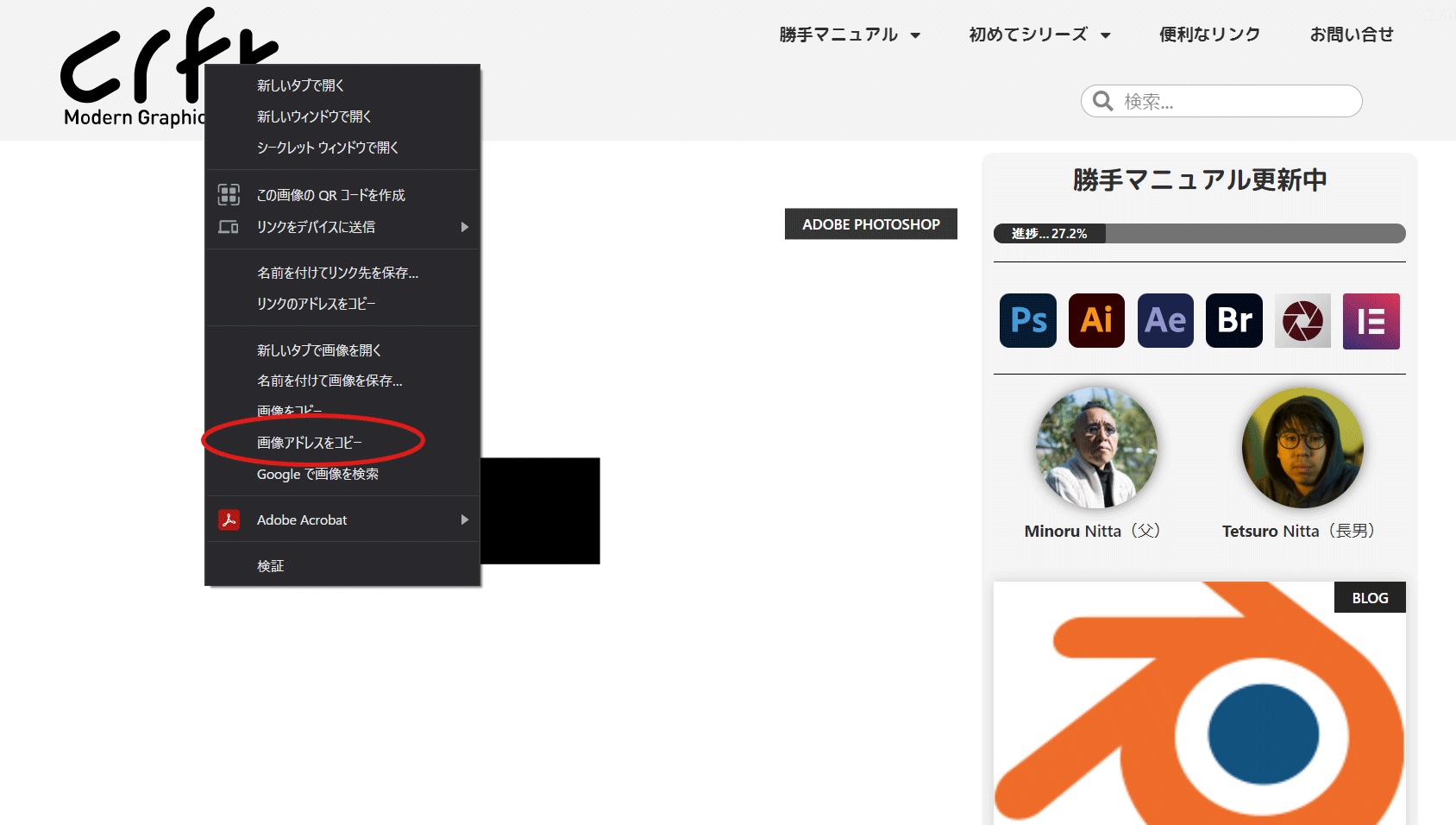Open the Bridge Br icon
1456x825 pixels.
pos(1234,320)
